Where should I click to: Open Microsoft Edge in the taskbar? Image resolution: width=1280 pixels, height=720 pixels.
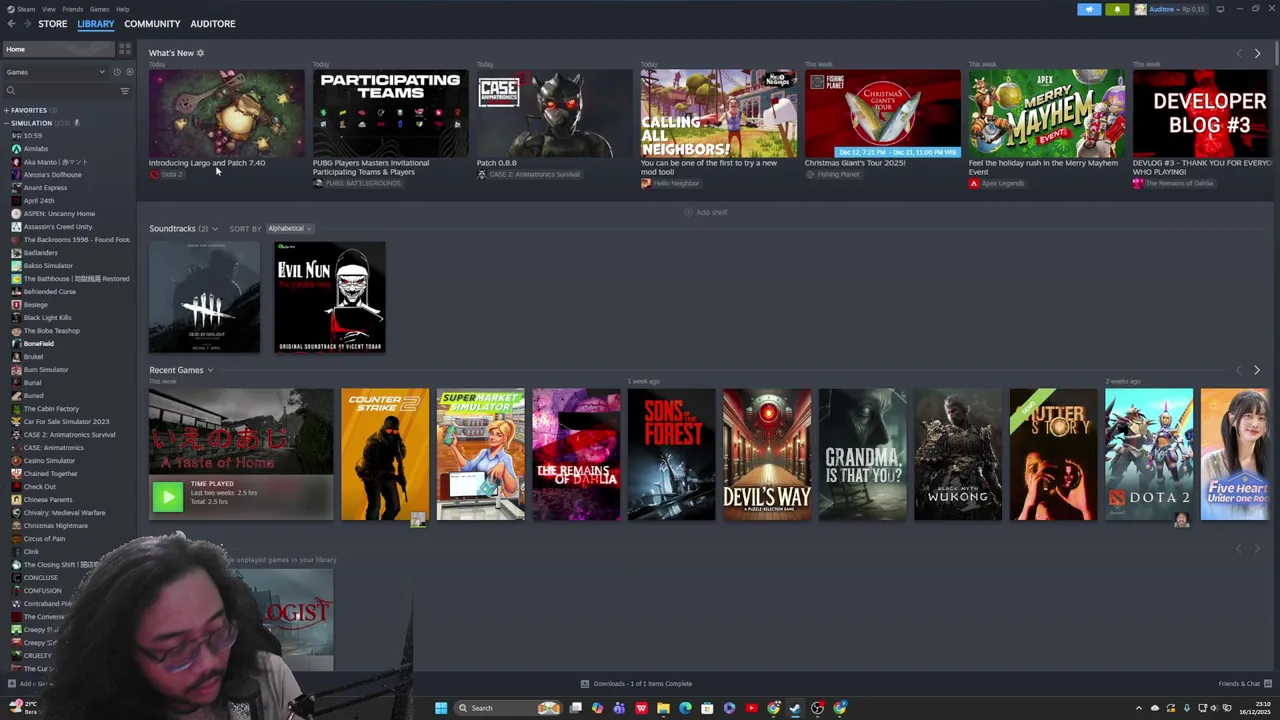pyautogui.click(x=685, y=708)
